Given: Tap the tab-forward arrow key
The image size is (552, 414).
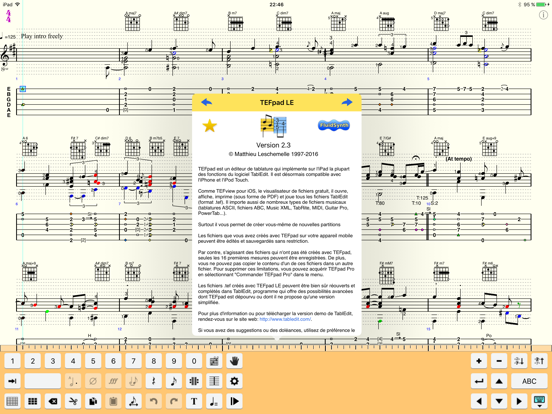Looking at the screenshot, I should point(12,381).
